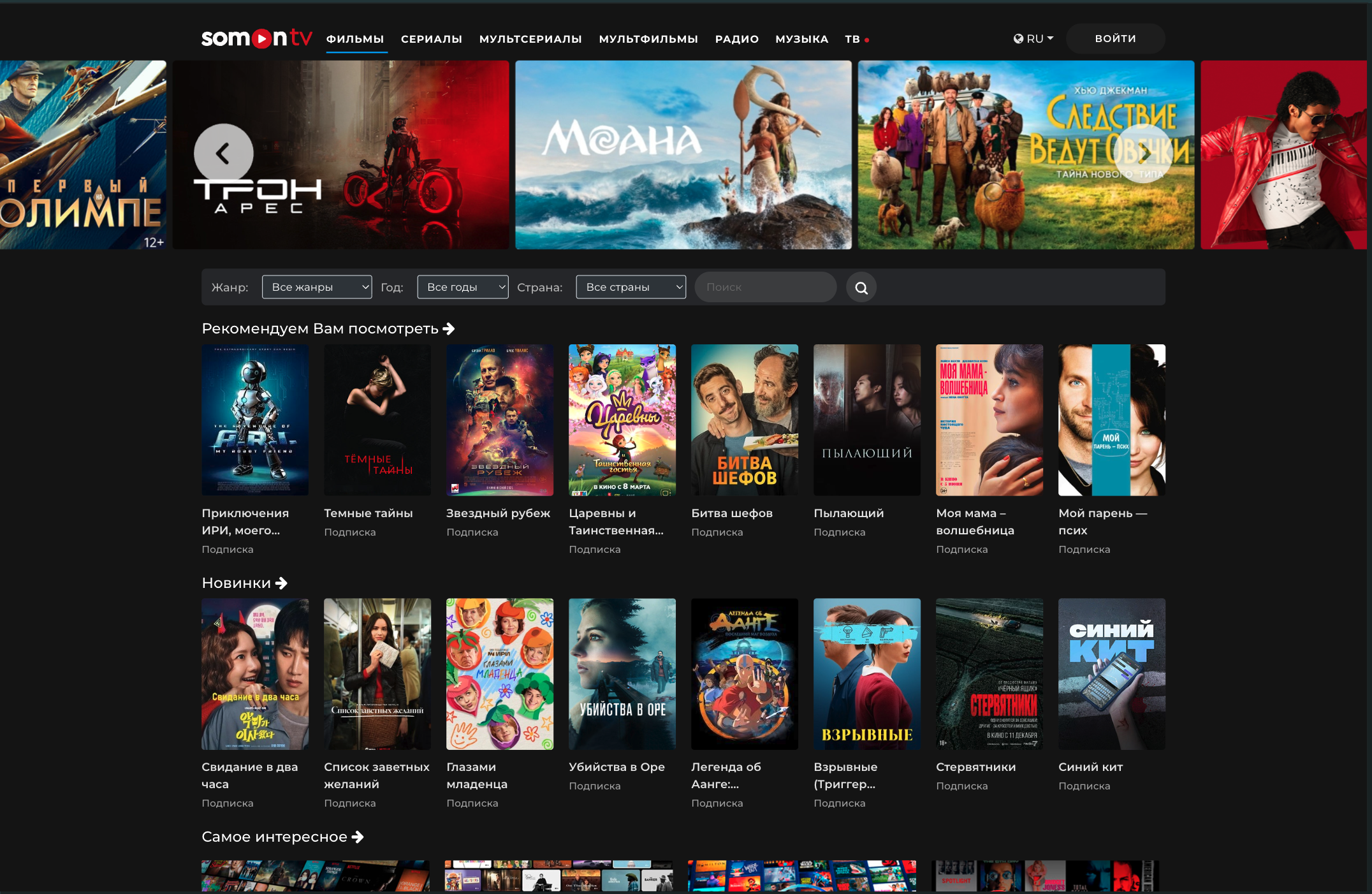
Task: Open the 'Битва шефов' title link
Action: tap(732, 513)
